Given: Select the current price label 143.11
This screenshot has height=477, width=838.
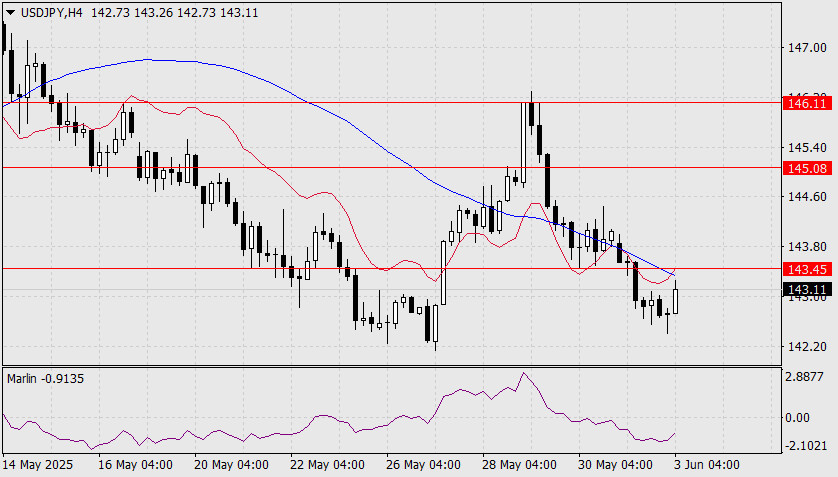Looking at the screenshot, I should point(807,290).
